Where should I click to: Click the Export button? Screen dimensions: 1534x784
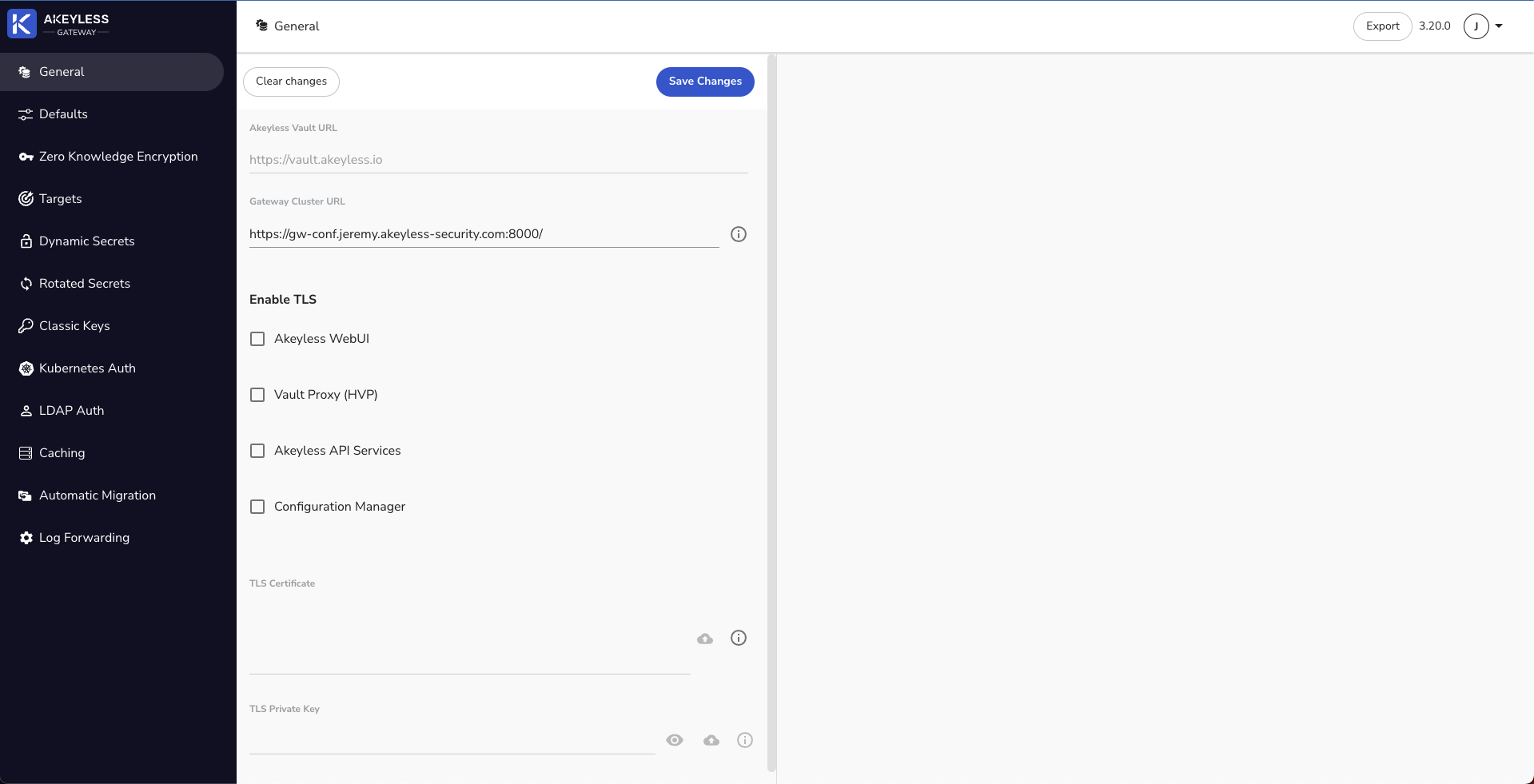(1382, 26)
